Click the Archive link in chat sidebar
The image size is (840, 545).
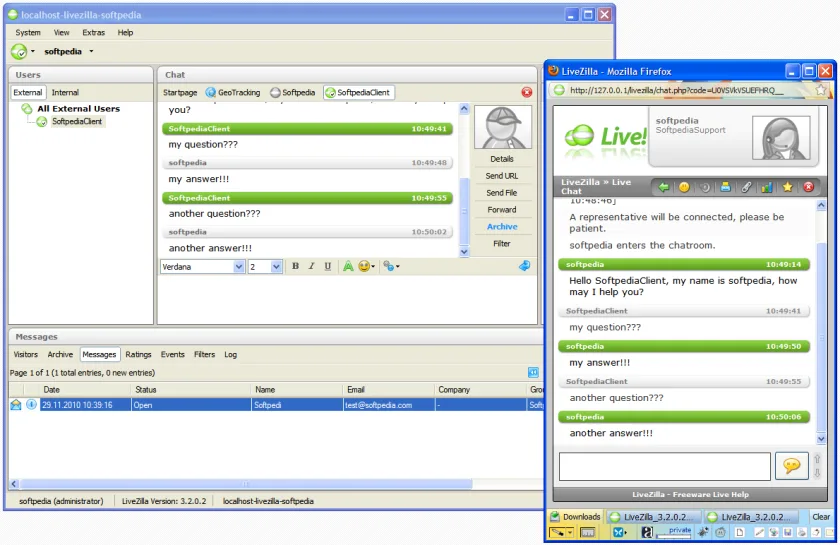[x=502, y=227]
